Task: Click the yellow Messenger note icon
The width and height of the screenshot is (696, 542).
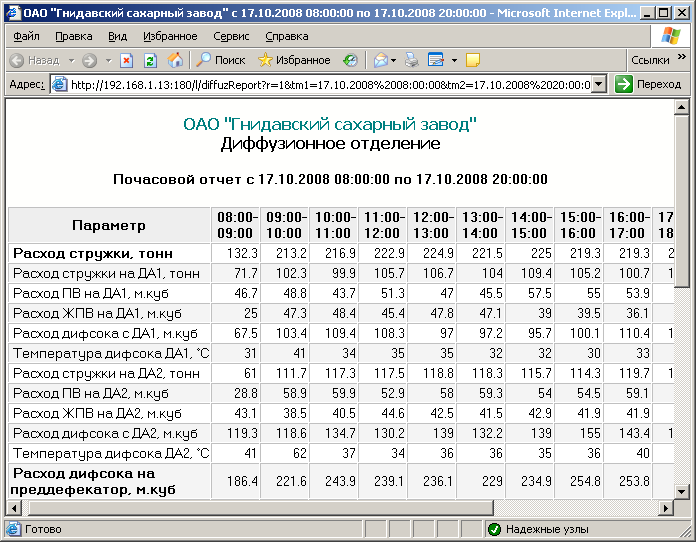Action: click(473, 60)
